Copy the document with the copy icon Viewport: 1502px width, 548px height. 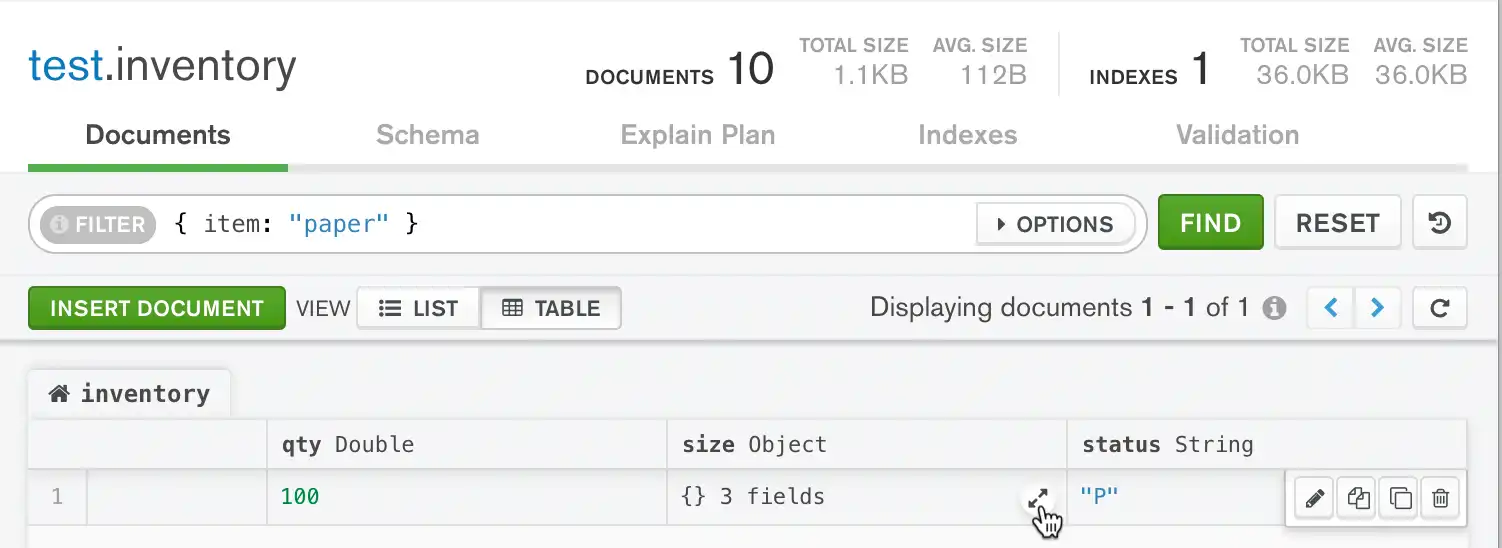point(1358,497)
